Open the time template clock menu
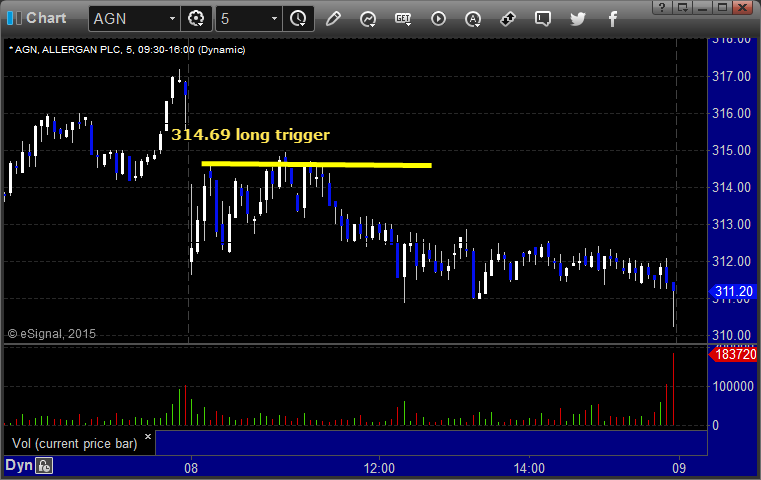Image resolution: width=761 pixels, height=480 pixels. click(x=298, y=19)
